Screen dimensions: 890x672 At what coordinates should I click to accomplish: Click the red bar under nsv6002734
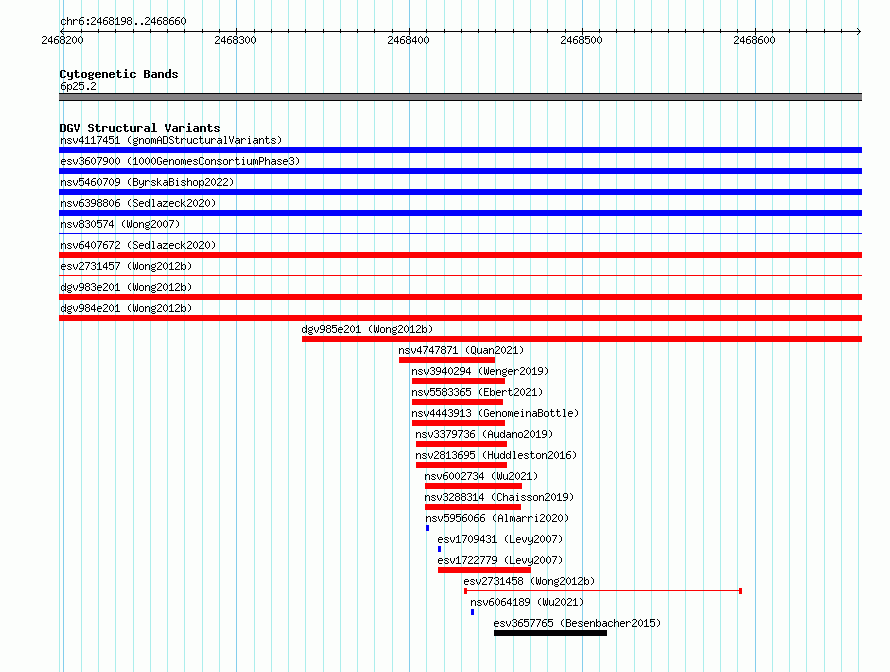tap(473, 486)
